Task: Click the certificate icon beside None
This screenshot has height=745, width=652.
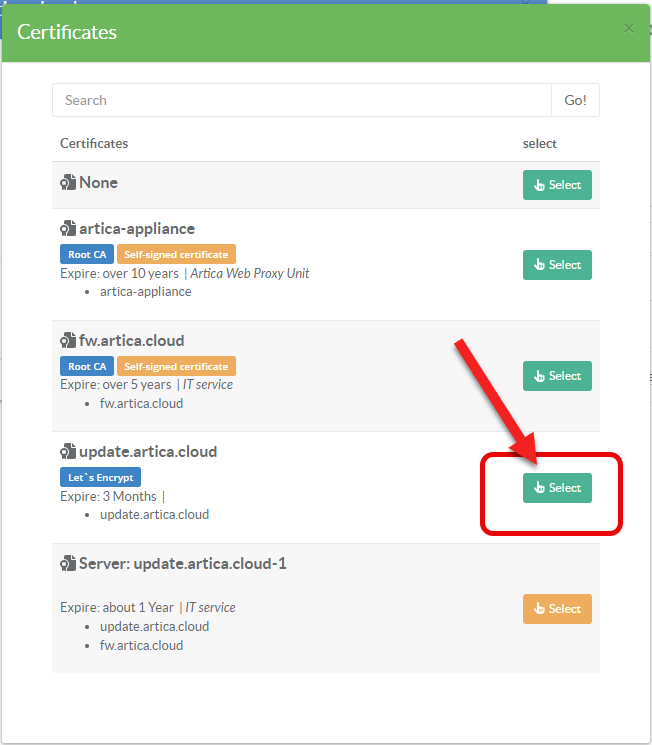Action: tap(68, 183)
